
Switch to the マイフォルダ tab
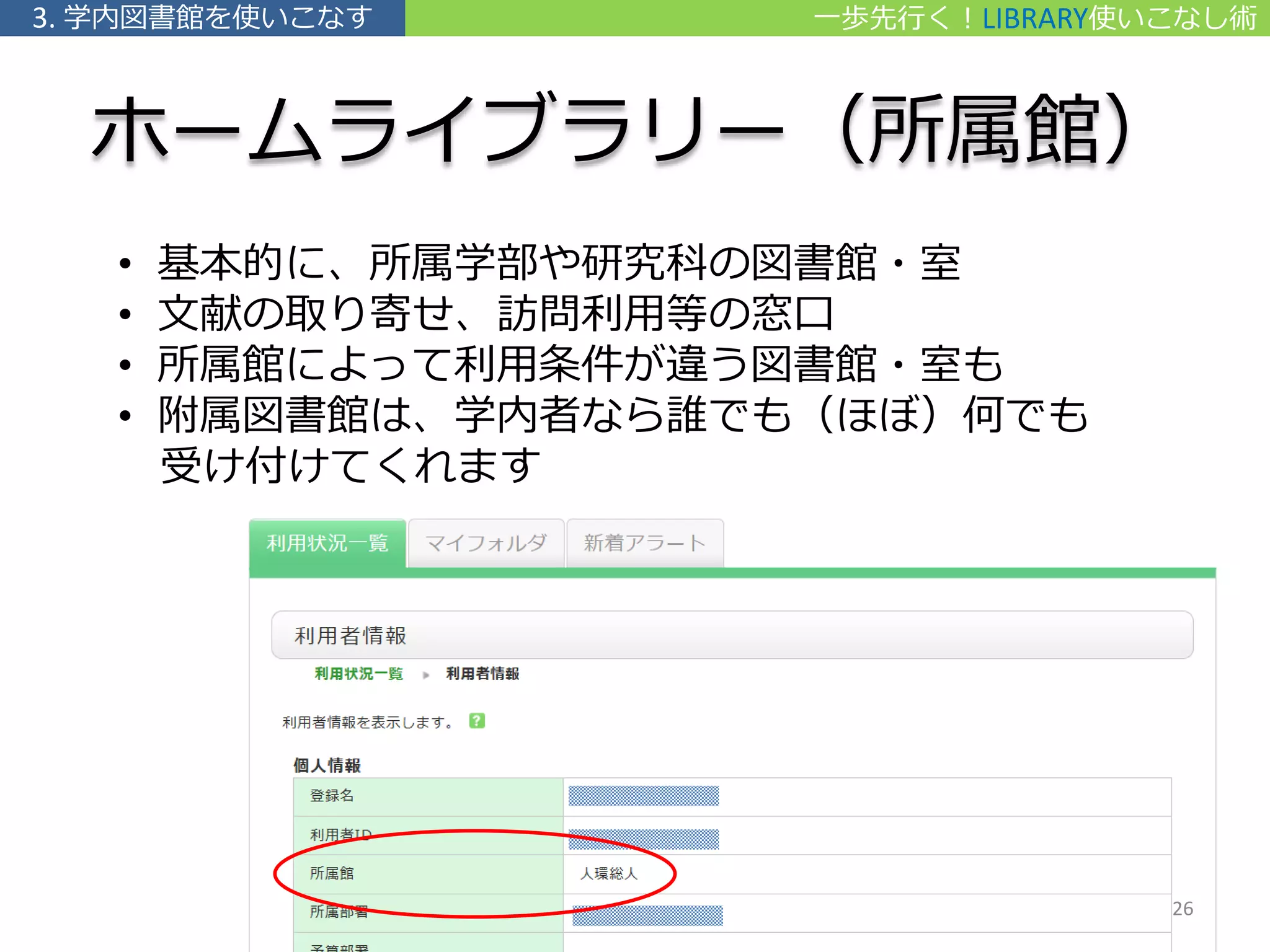486,543
